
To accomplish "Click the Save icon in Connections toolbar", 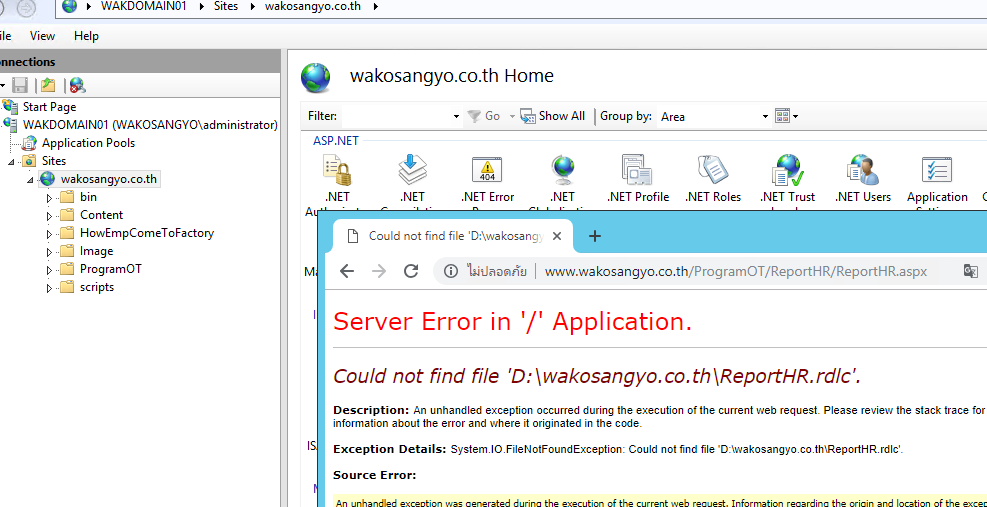I will 20,85.
